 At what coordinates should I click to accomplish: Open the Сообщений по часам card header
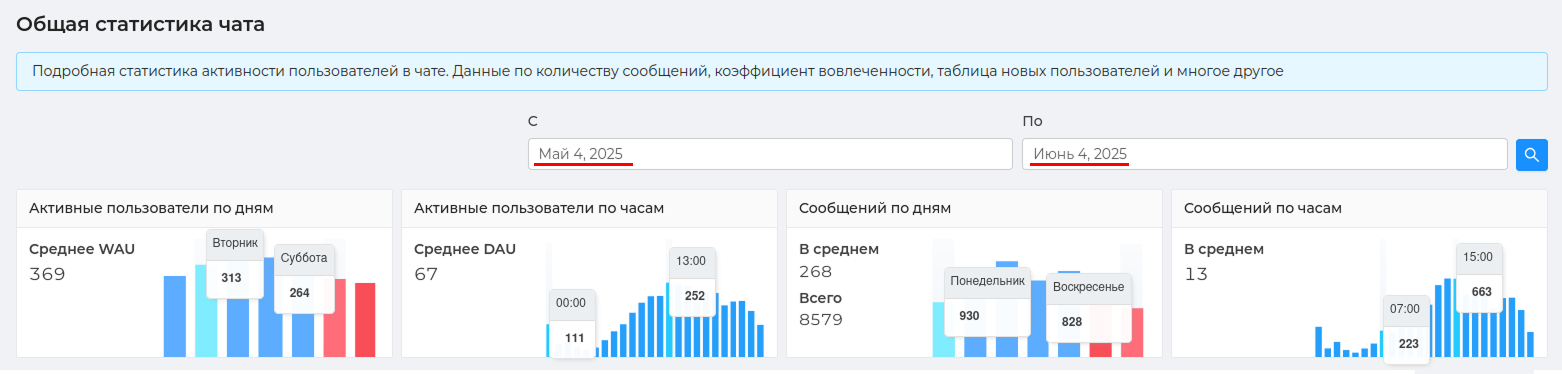click(x=1359, y=208)
